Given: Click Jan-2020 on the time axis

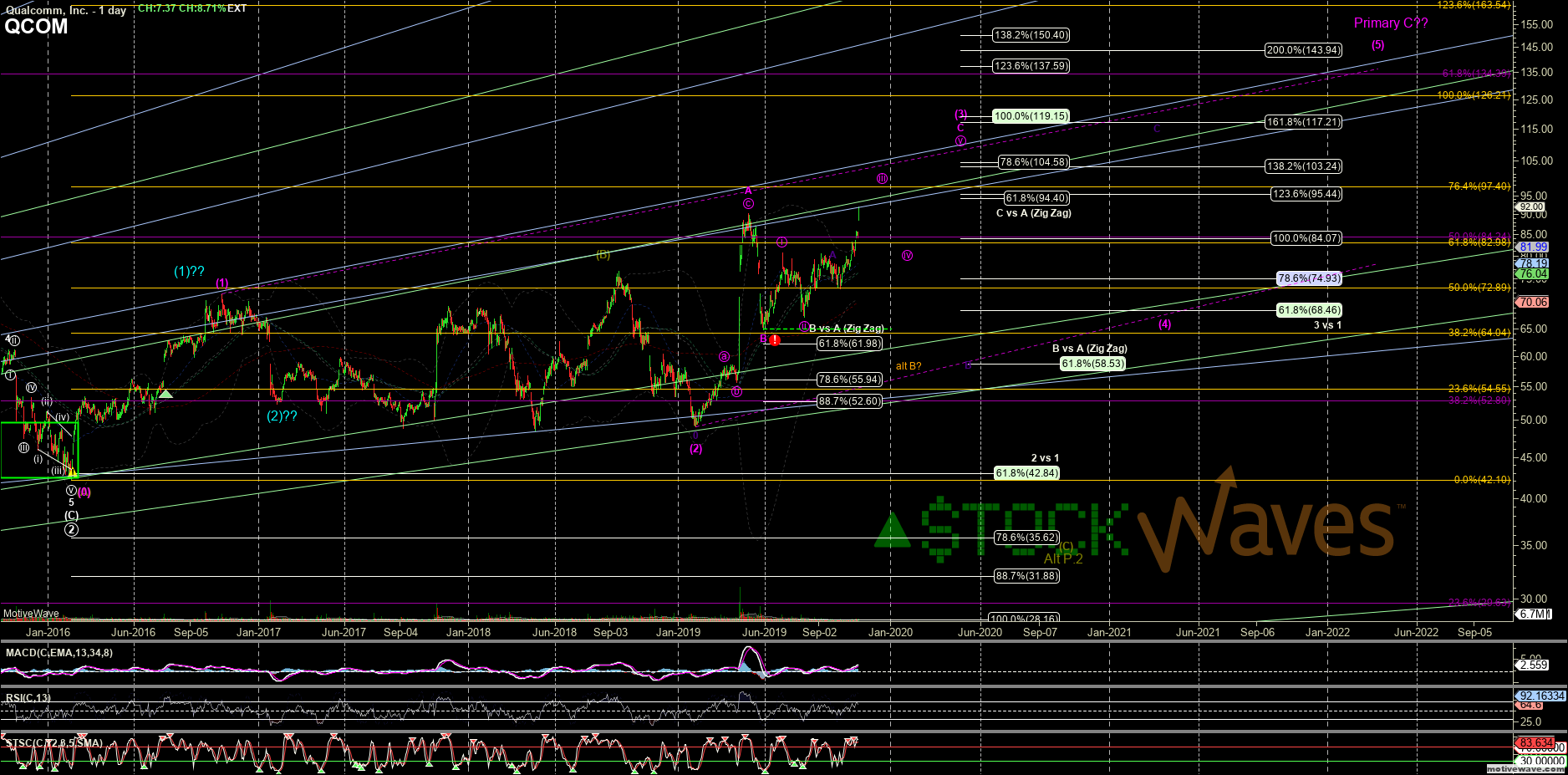Looking at the screenshot, I should tap(890, 633).
